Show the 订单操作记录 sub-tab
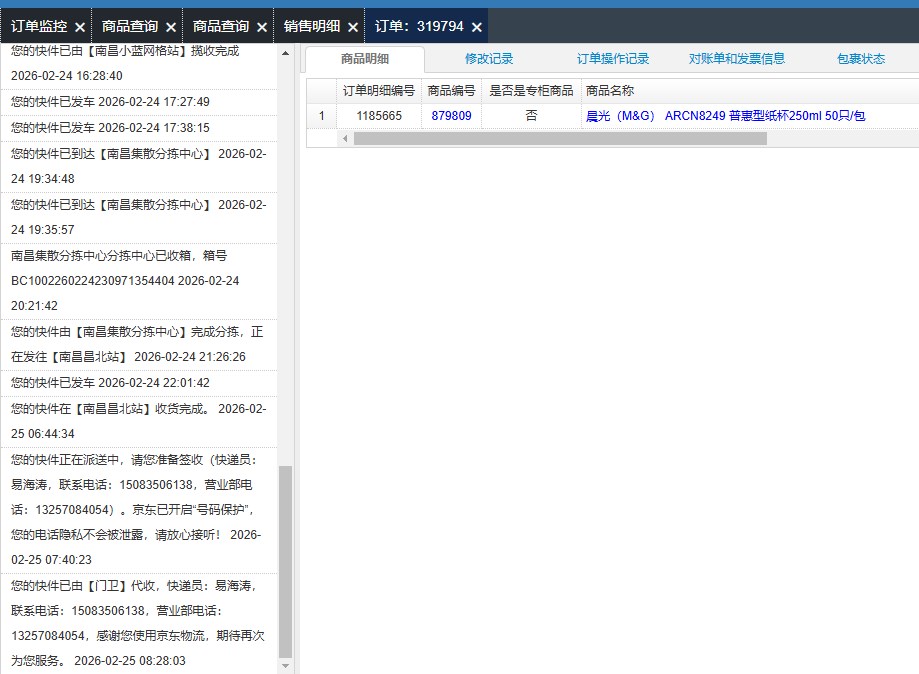Image resolution: width=919 pixels, height=674 pixels. [613, 59]
